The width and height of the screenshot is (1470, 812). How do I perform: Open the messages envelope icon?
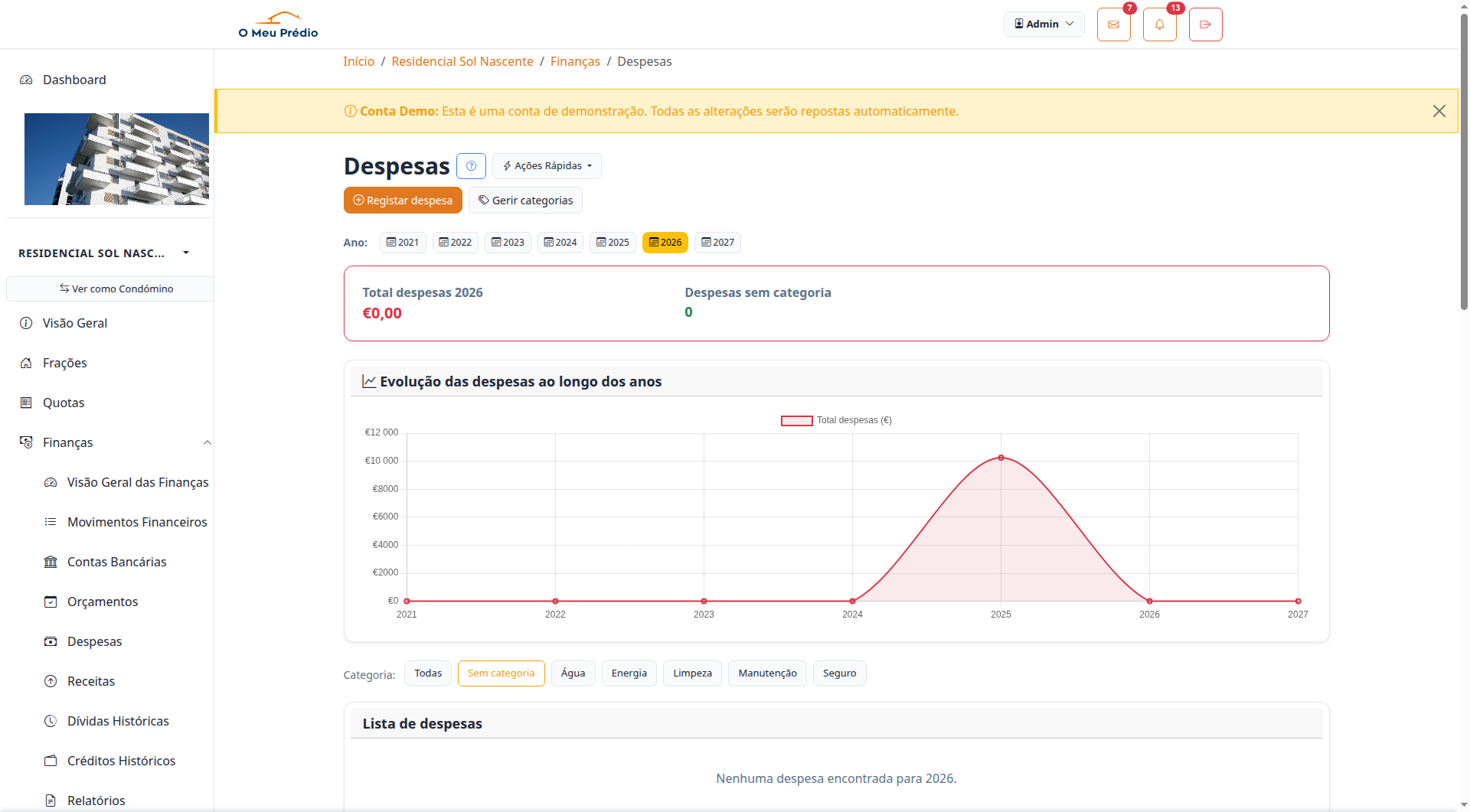click(x=1113, y=24)
